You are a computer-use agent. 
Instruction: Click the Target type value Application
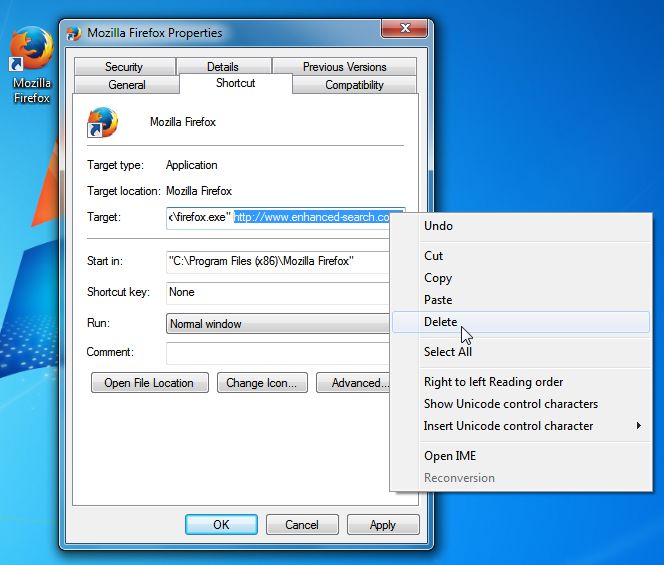coord(191,165)
